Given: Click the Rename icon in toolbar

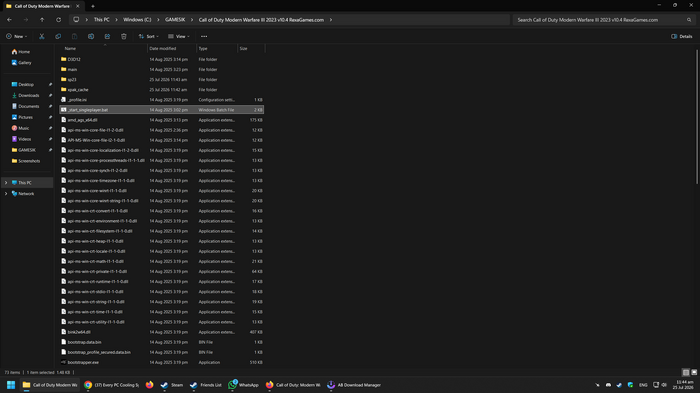Looking at the screenshot, I should point(91,36).
